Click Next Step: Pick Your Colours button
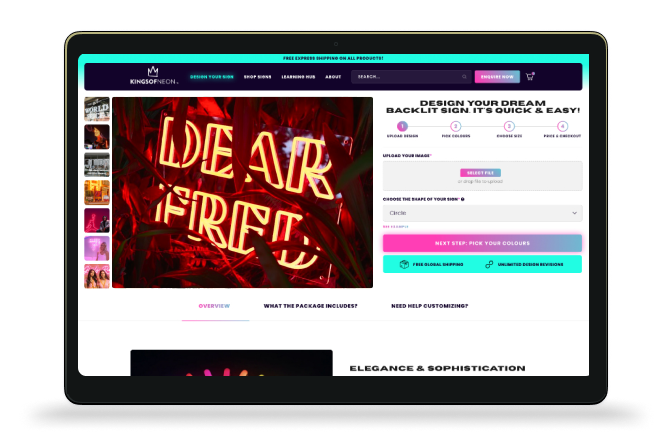 point(482,243)
